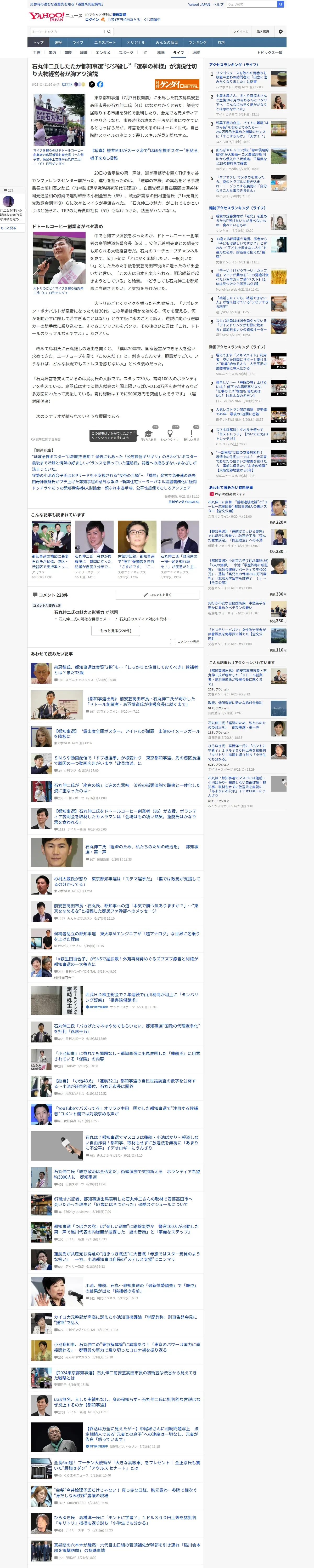
Task: Open the settings gear icon
Action: [281, 32]
